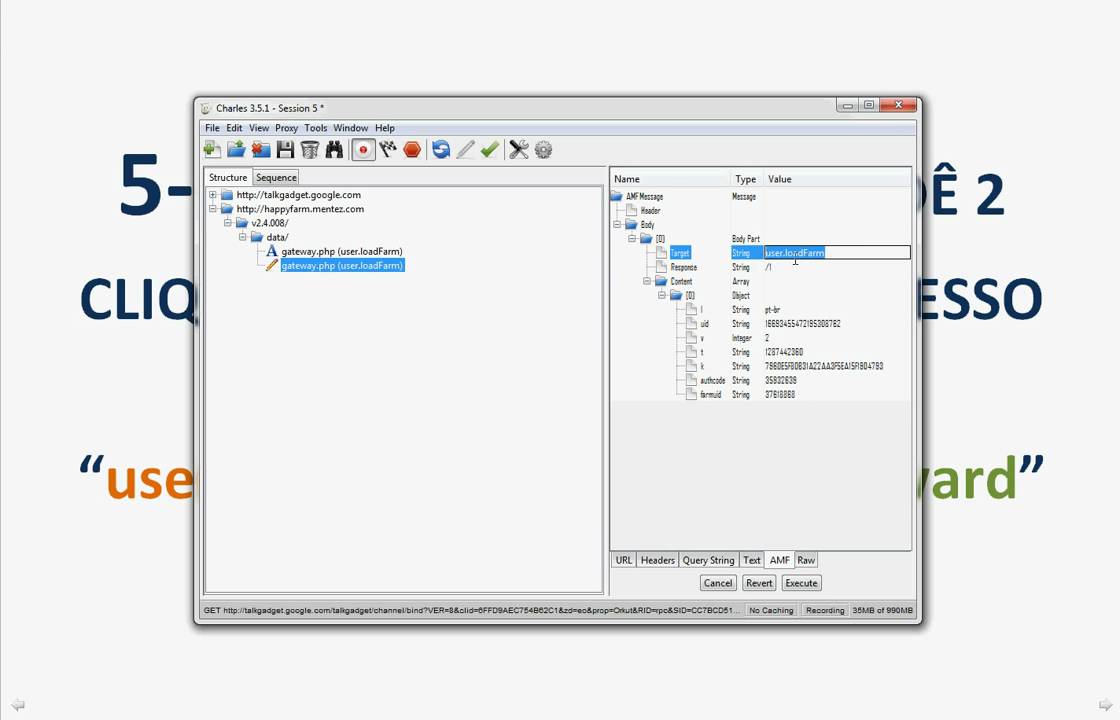Switch to the AMF tab
This screenshot has height=720, width=1120.
pos(779,560)
